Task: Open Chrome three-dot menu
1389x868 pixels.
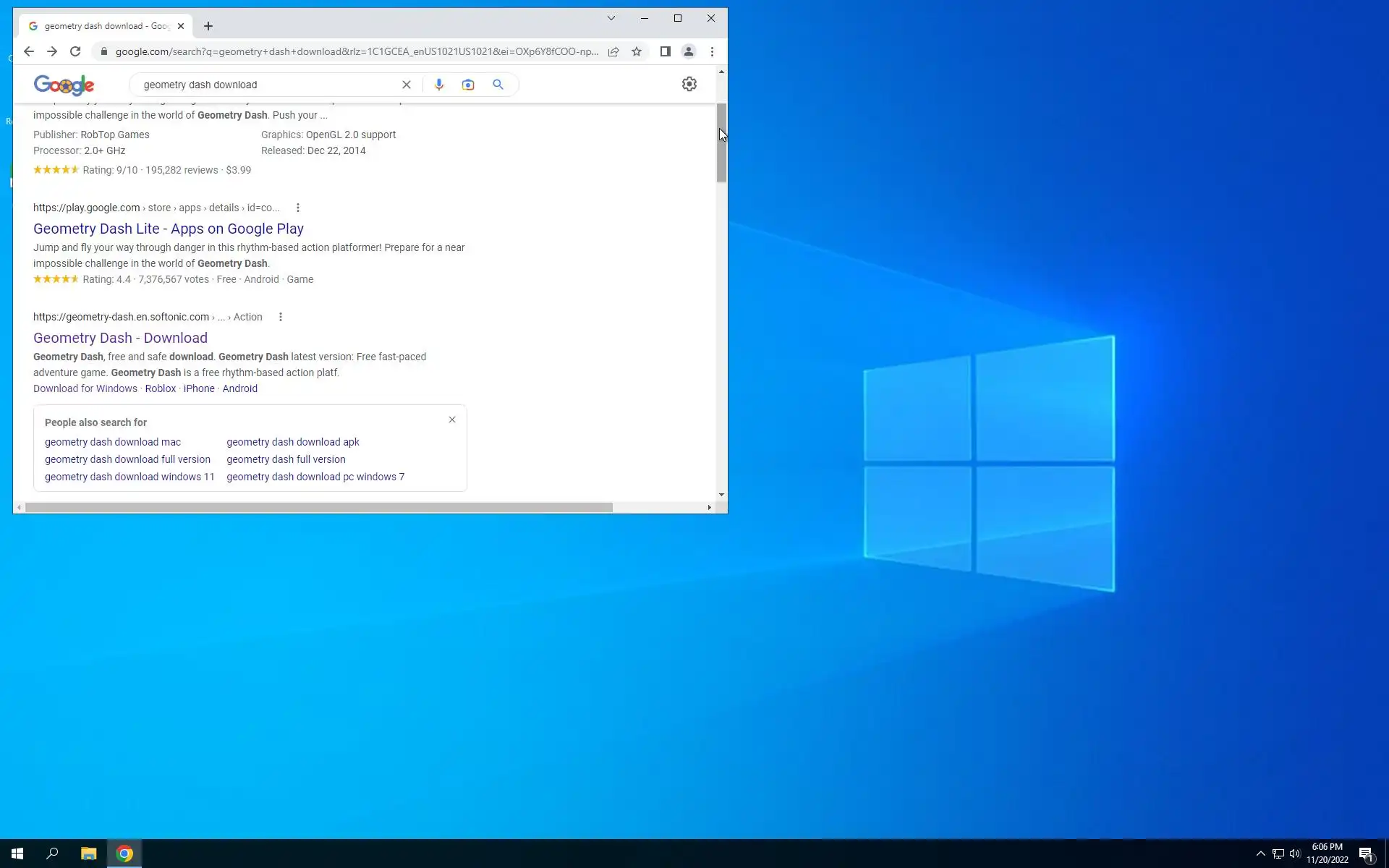Action: [x=712, y=51]
